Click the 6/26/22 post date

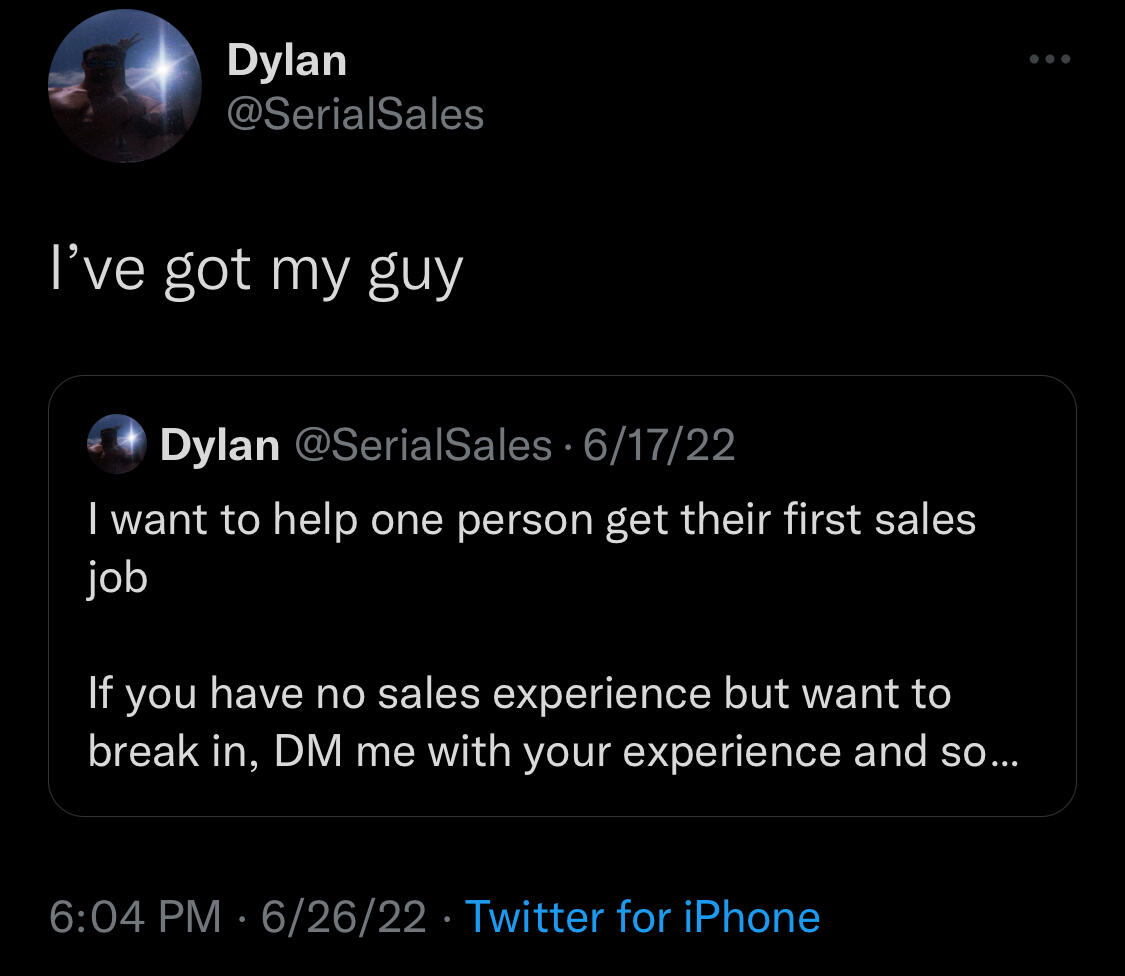[343, 916]
